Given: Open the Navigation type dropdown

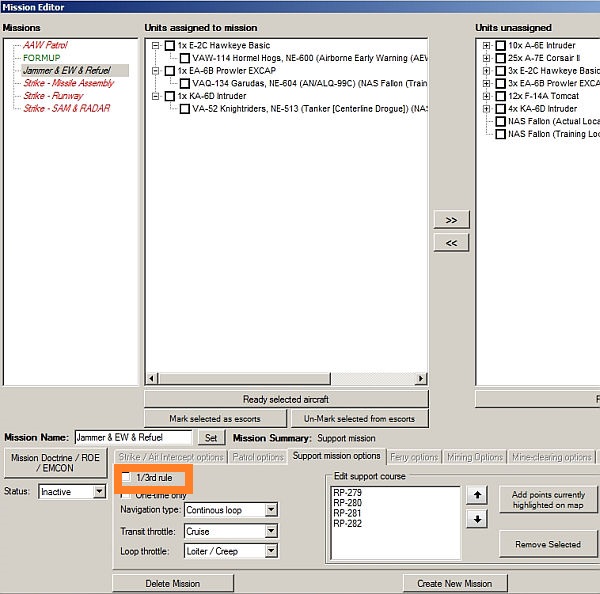Looking at the screenshot, I should pos(271,510).
